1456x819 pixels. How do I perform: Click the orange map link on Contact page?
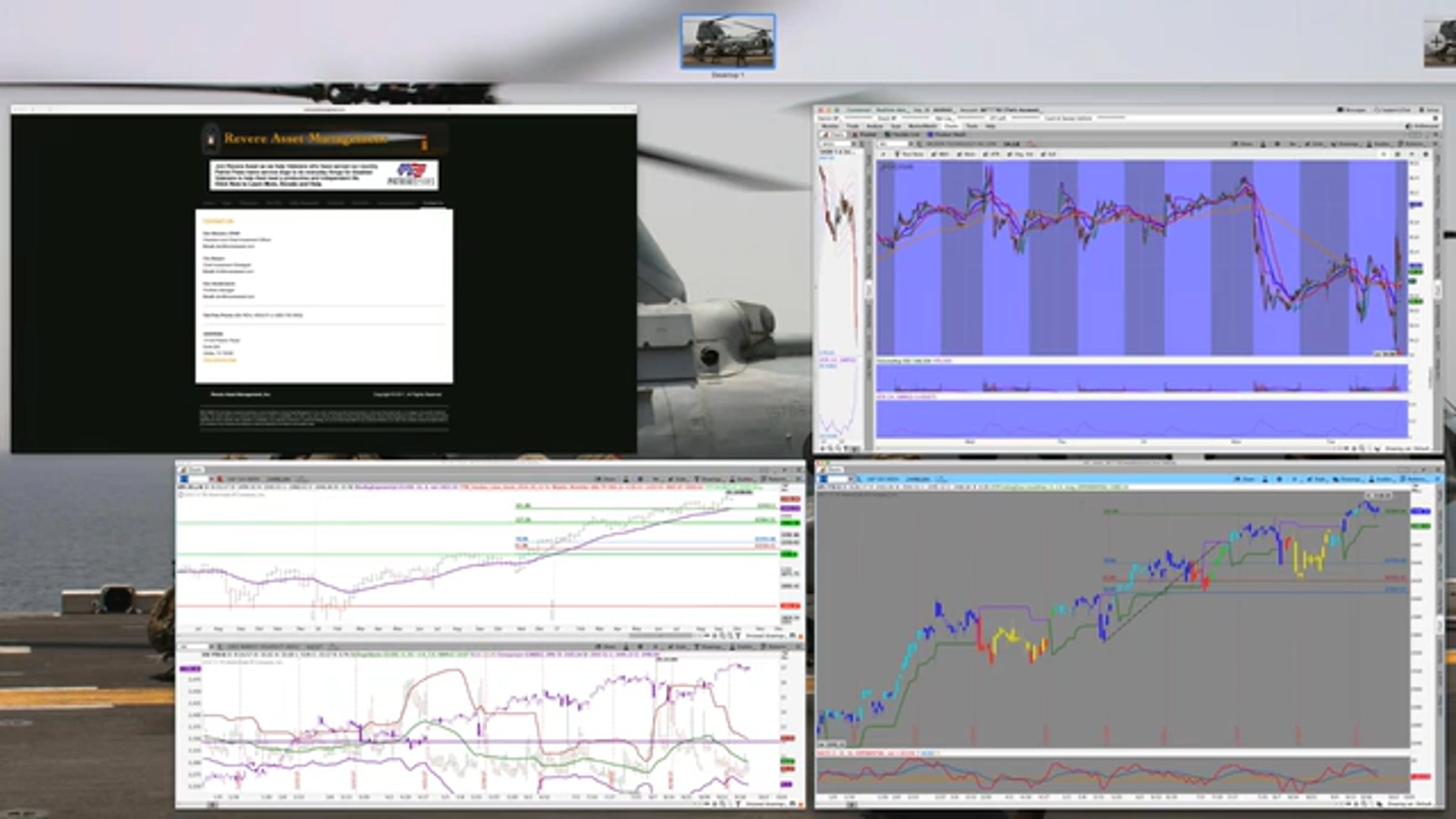coord(220,360)
